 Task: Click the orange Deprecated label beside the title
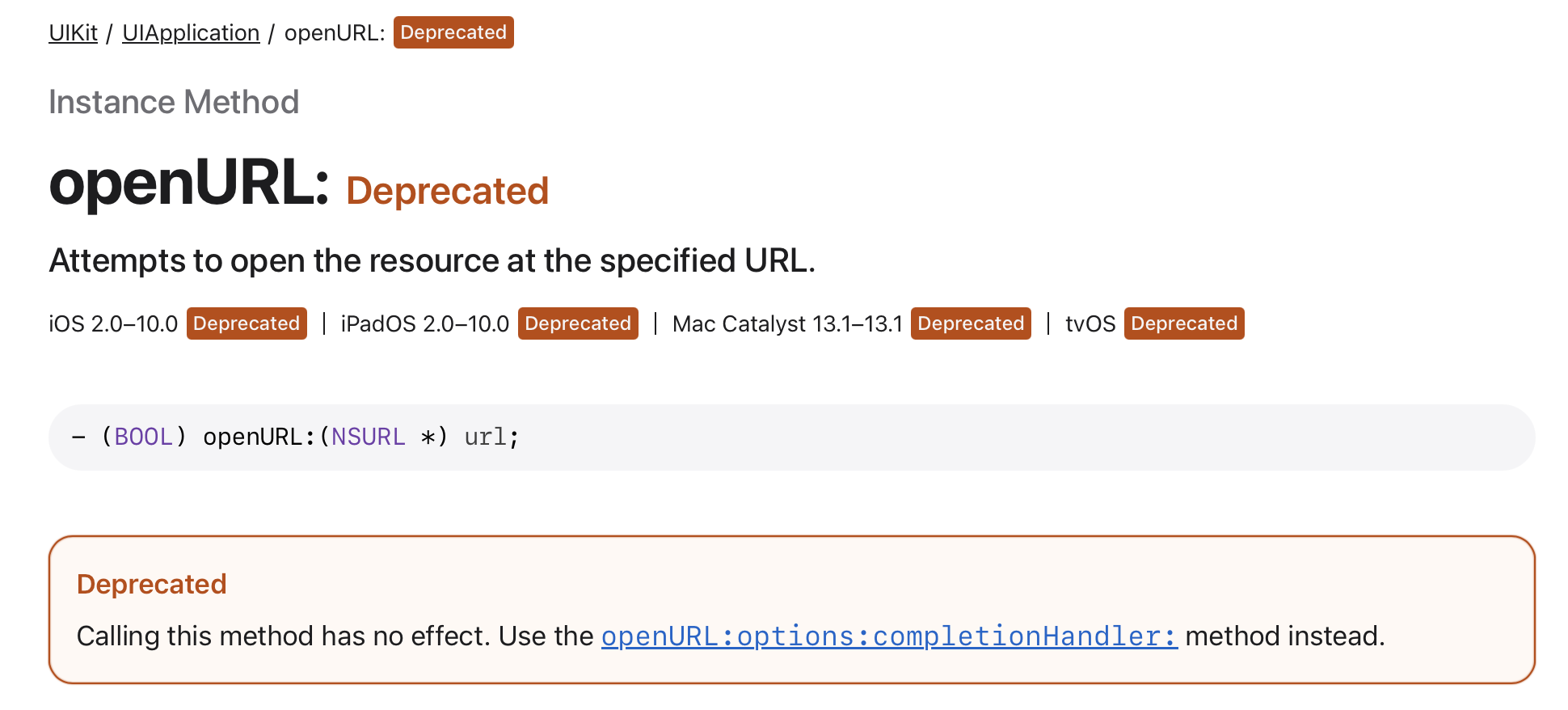click(x=447, y=192)
